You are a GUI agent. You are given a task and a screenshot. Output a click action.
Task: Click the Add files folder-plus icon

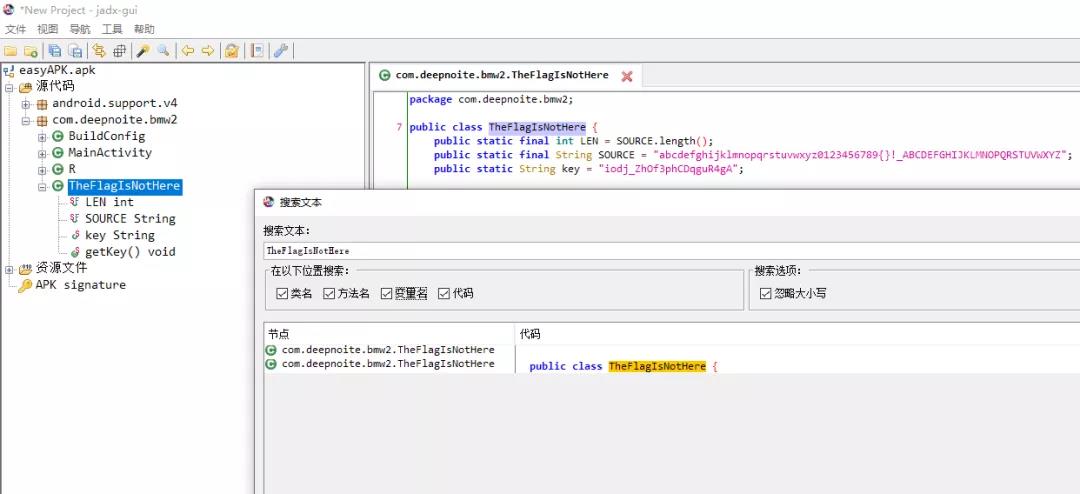tap(30, 51)
